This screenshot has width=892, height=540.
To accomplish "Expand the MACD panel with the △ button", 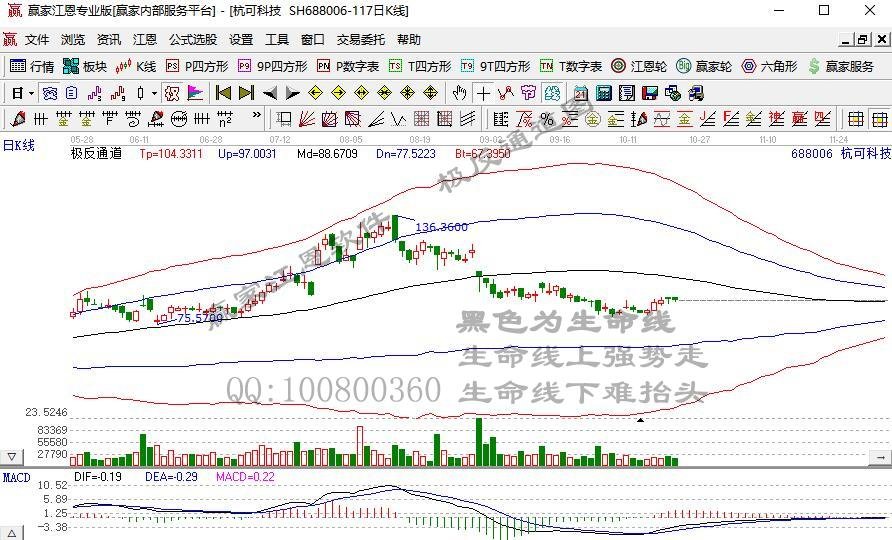I will point(12,533).
